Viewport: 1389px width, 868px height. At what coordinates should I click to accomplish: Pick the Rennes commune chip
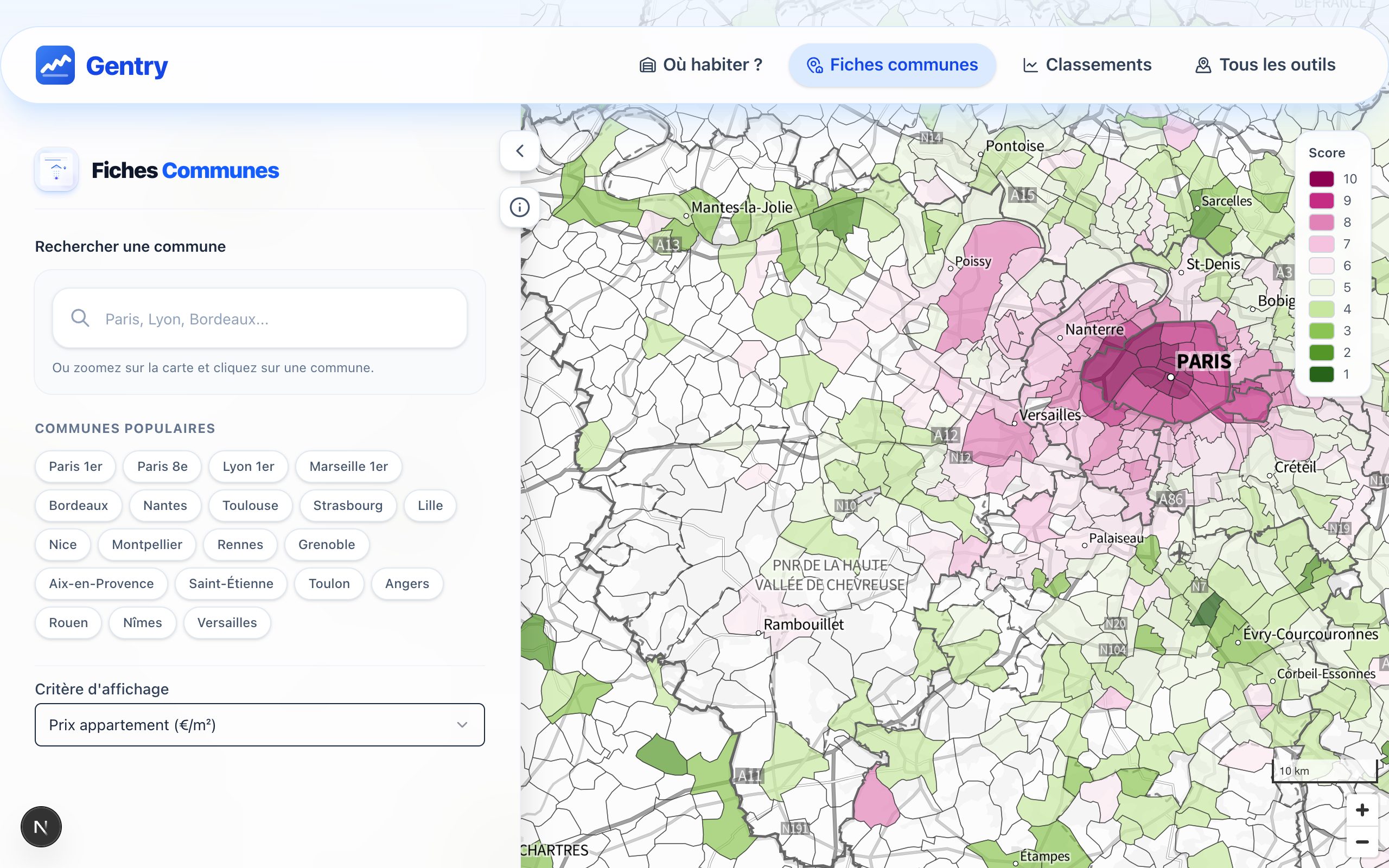coord(240,544)
